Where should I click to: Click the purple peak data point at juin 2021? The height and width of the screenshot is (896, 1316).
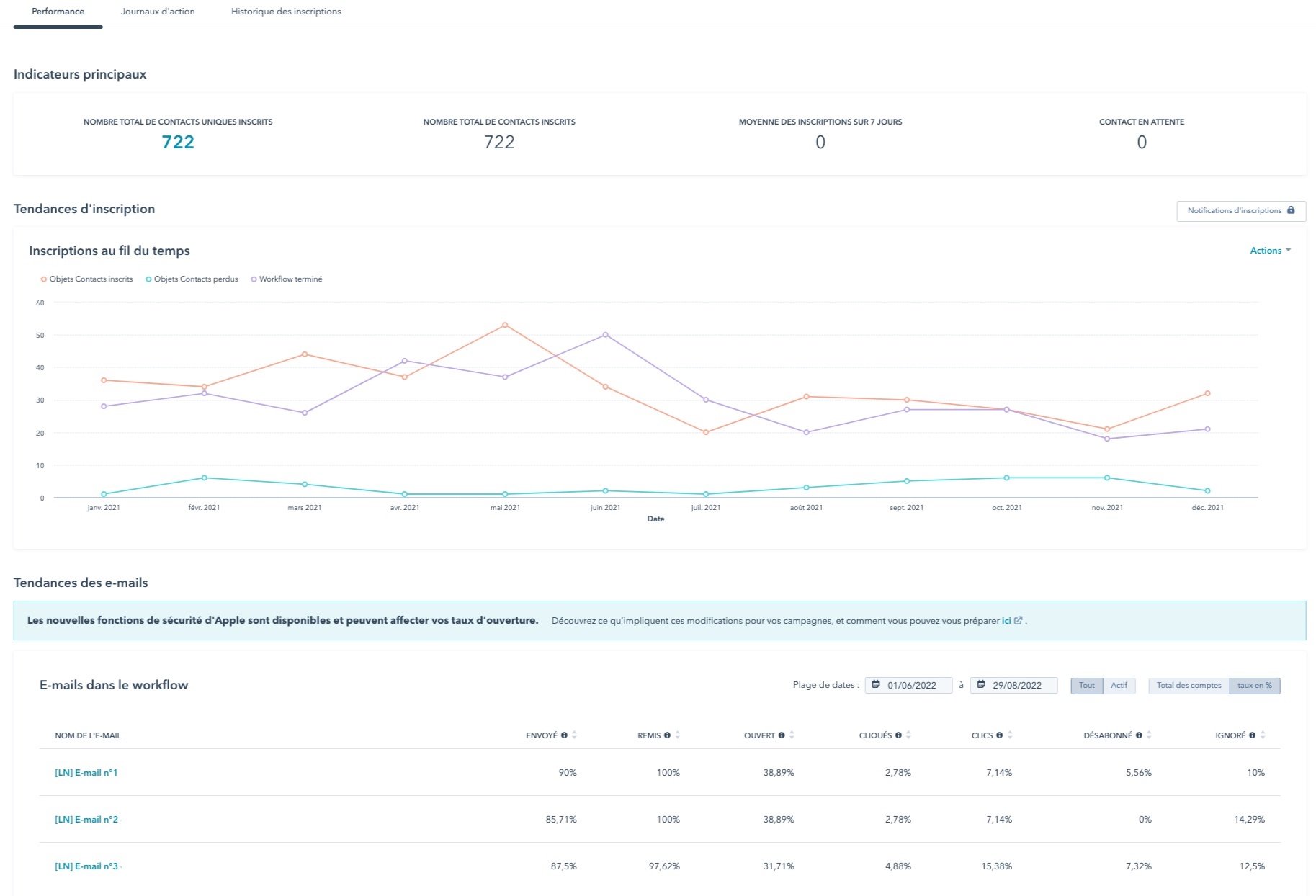[x=605, y=335]
